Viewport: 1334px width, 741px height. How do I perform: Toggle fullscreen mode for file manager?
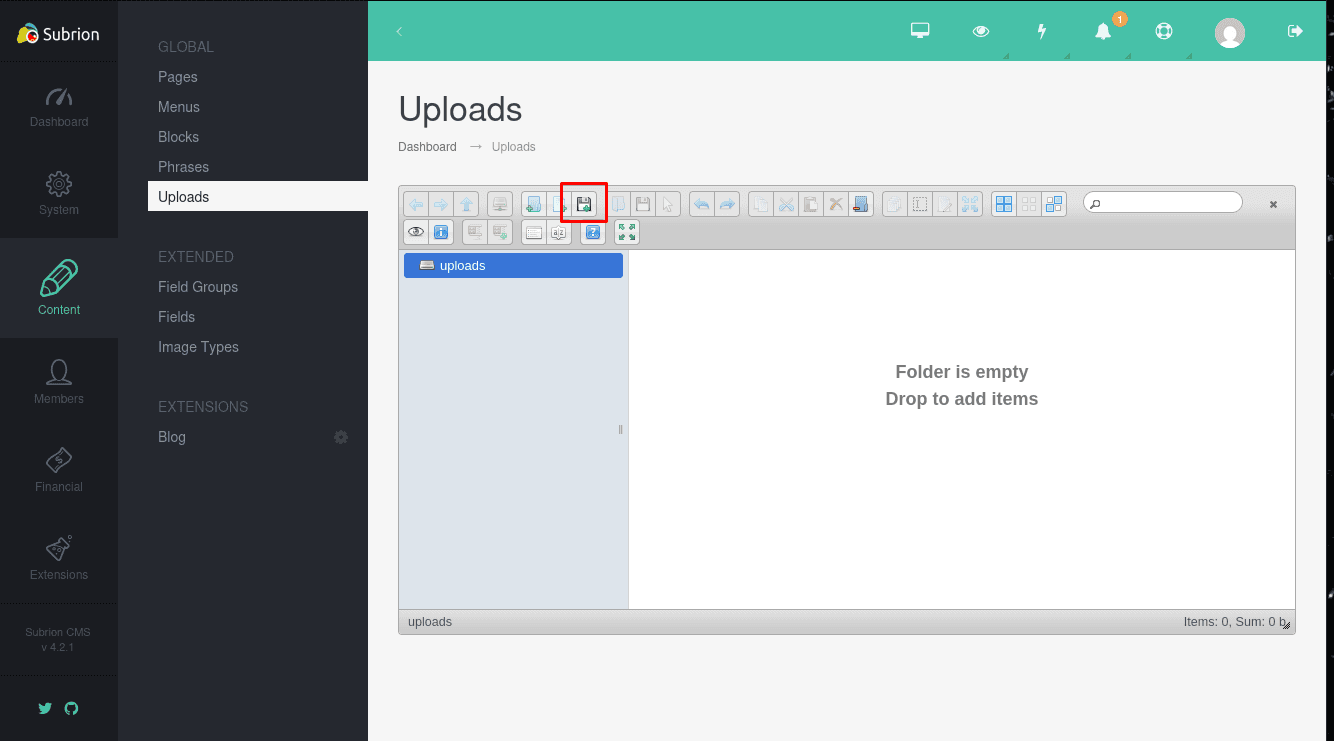click(627, 232)
